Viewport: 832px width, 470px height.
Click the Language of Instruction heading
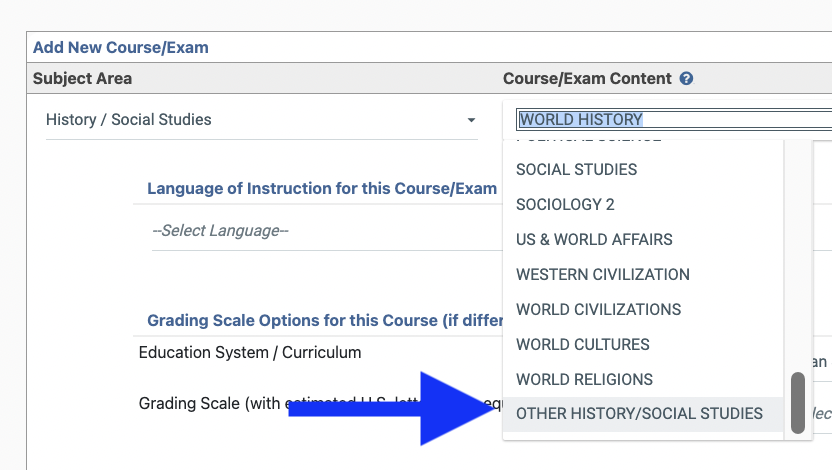pos(321,188)
